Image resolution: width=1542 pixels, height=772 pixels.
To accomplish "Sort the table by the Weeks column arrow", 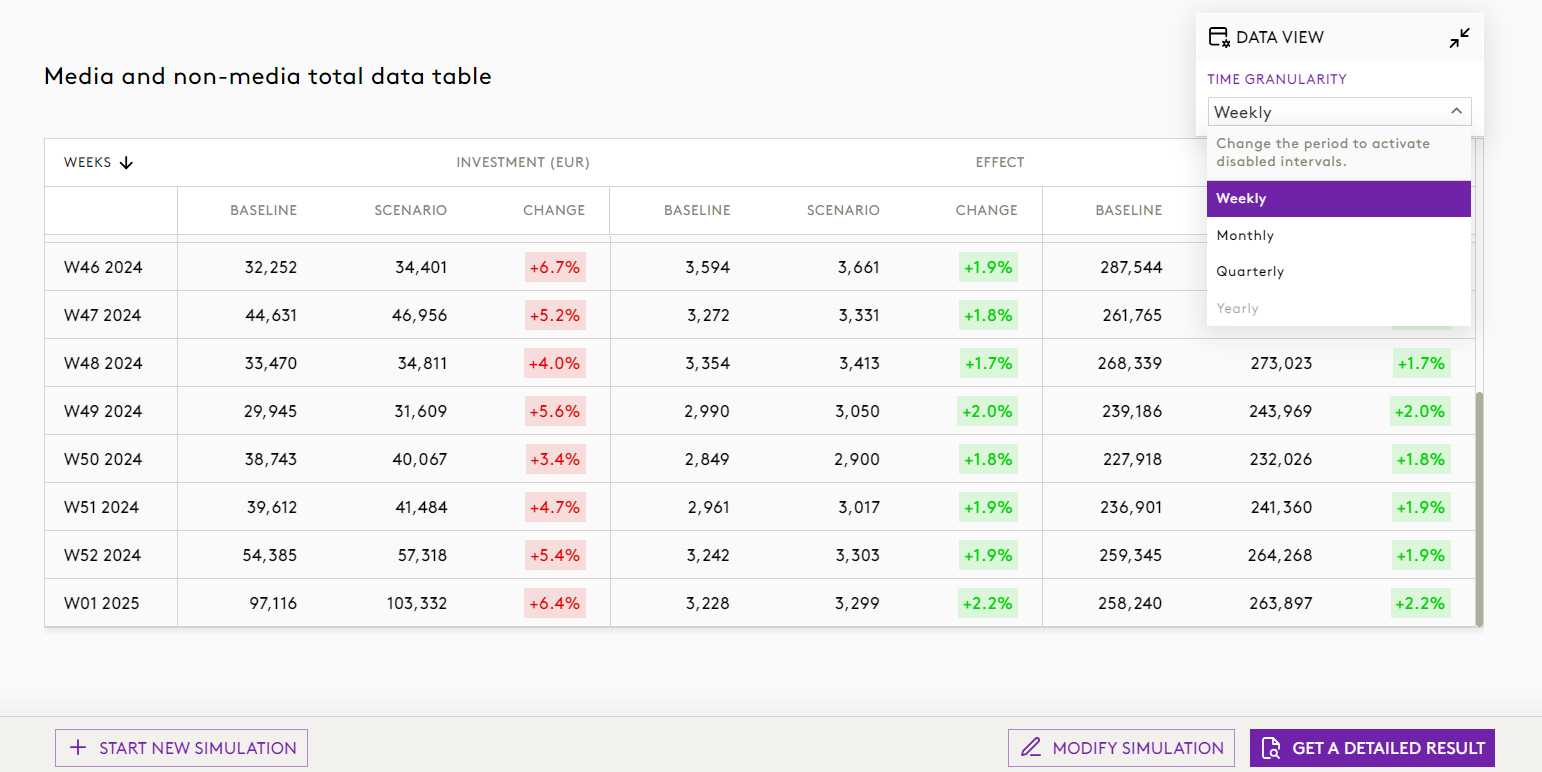I will point(126,163).
